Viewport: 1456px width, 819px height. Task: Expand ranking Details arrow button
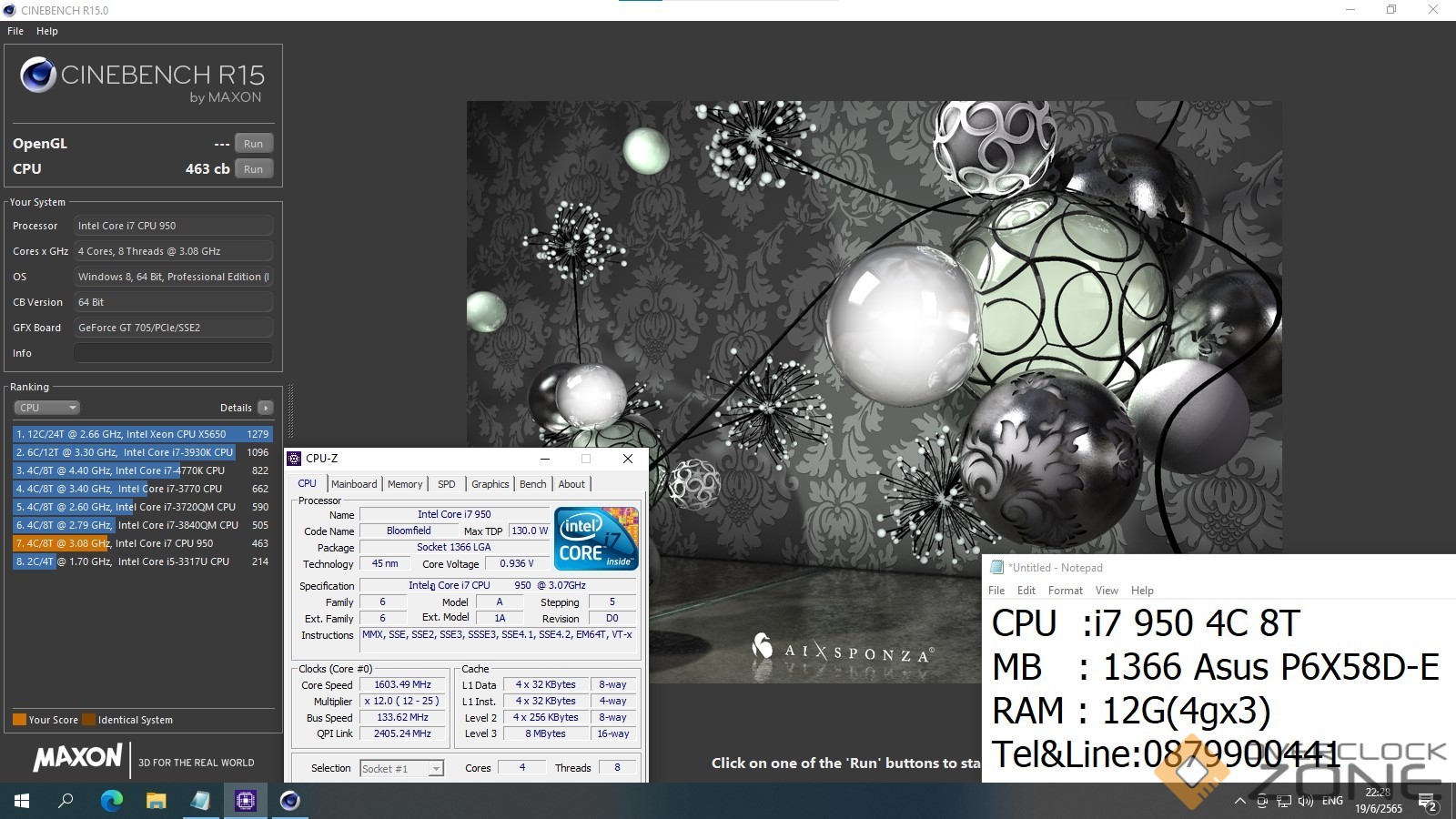click(x=265, y=408)
